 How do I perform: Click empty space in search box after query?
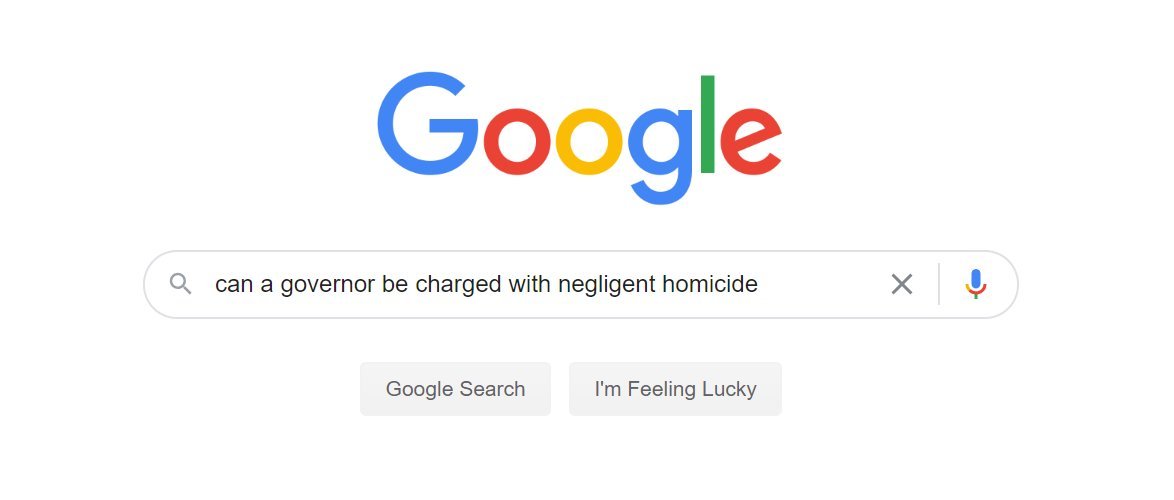click(822, 284)
